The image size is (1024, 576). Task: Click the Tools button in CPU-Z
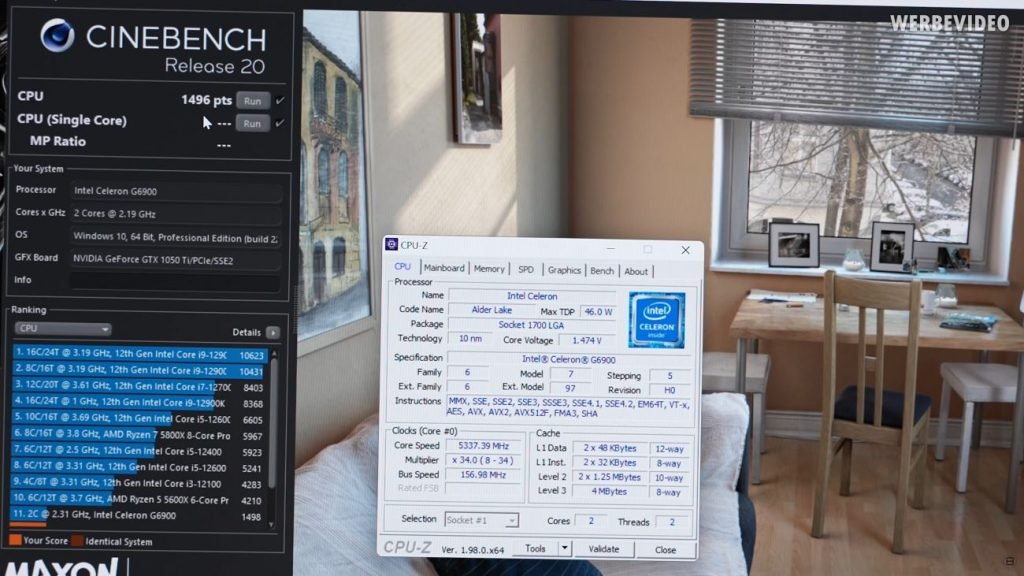click(536, 549)
